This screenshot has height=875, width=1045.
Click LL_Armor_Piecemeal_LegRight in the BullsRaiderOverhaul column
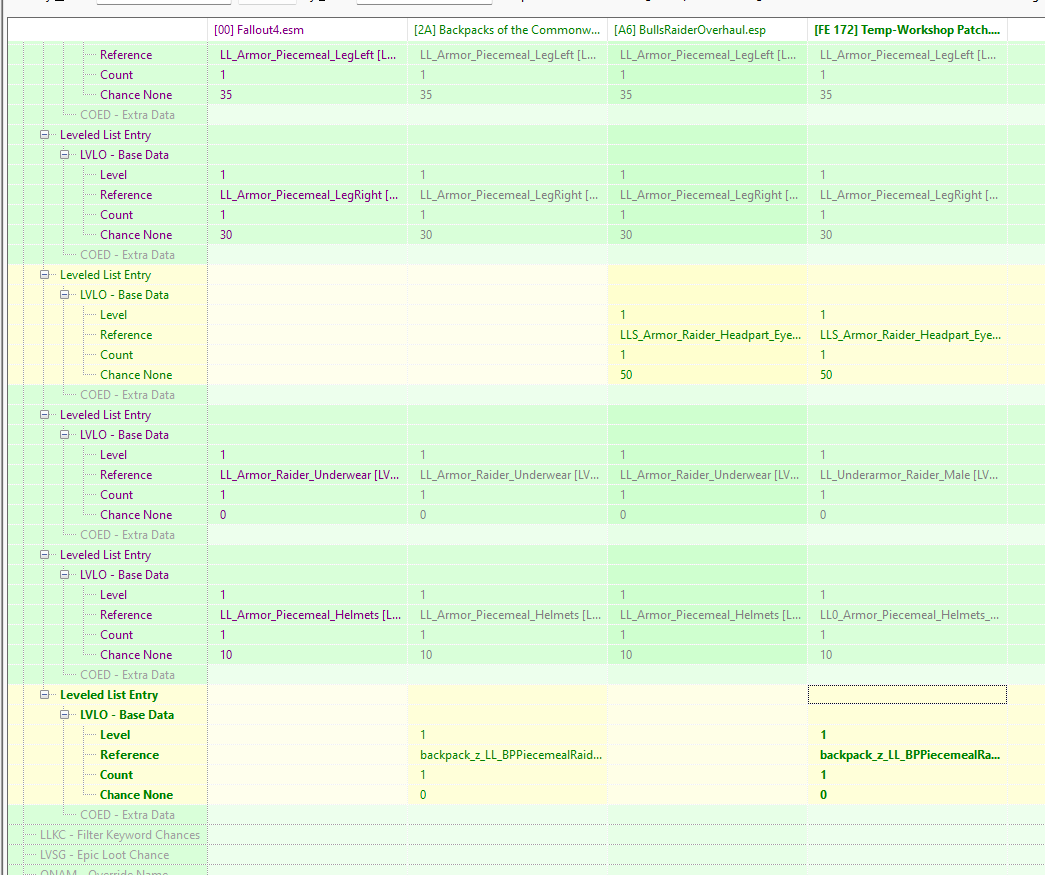[708, 195]
